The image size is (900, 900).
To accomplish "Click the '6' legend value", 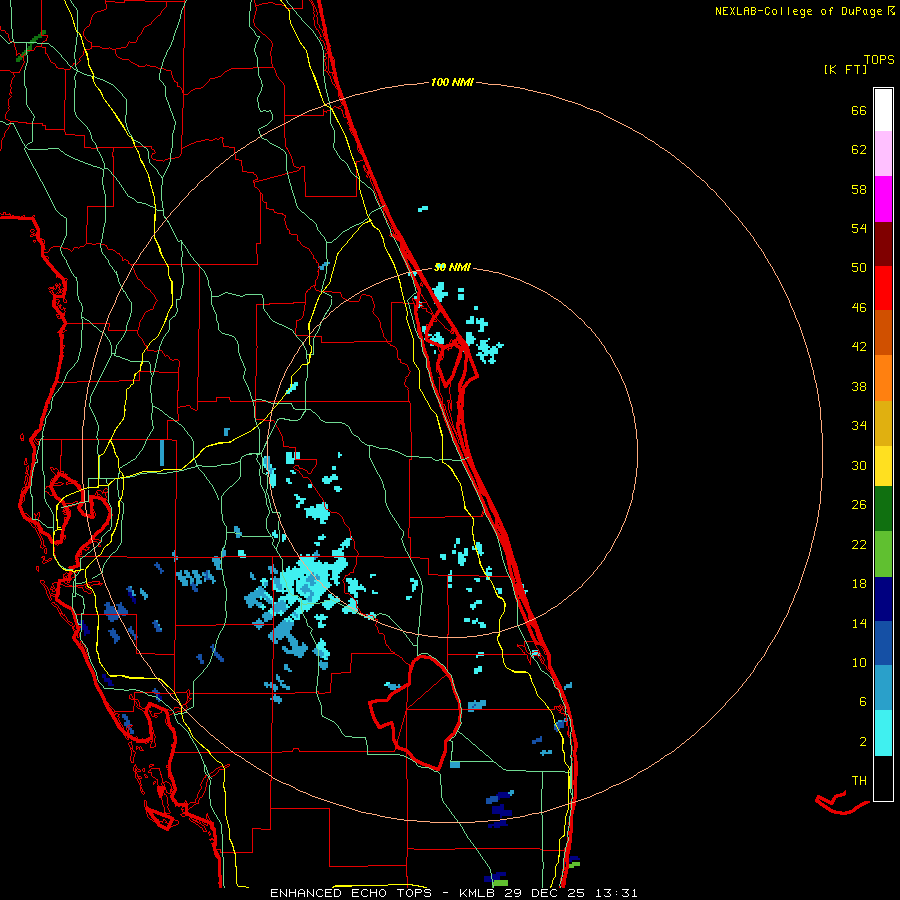I will (863, 702).
